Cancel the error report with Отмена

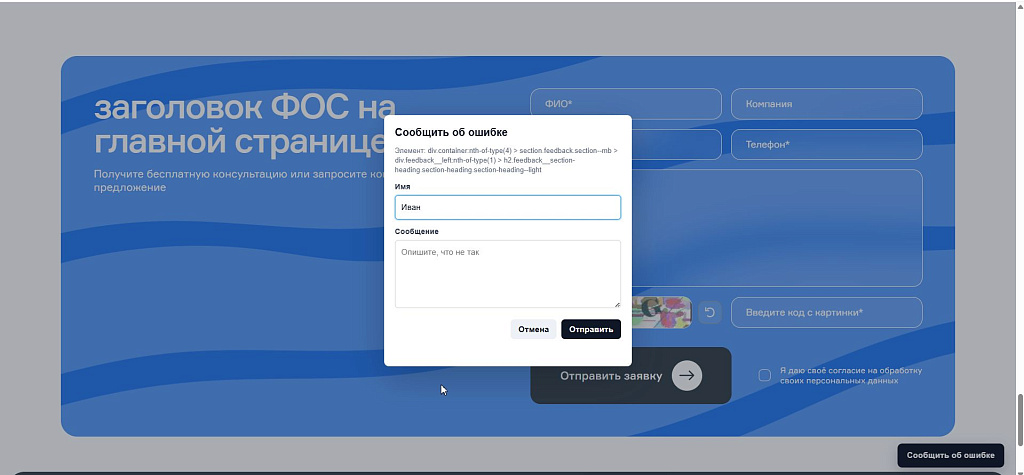(534, 329)
